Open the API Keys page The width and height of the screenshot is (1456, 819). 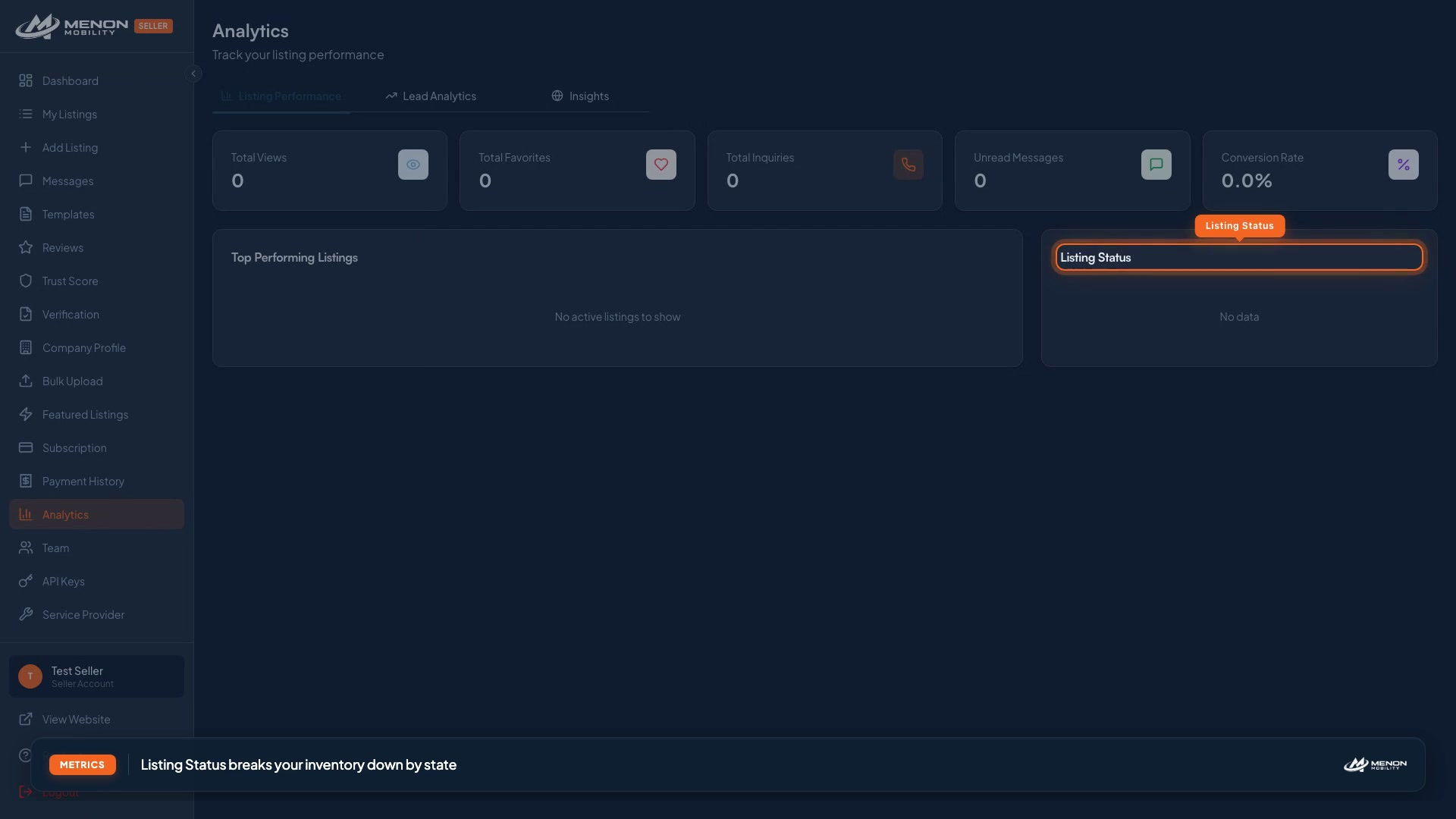pyautogui.click(x=96, y=582)
